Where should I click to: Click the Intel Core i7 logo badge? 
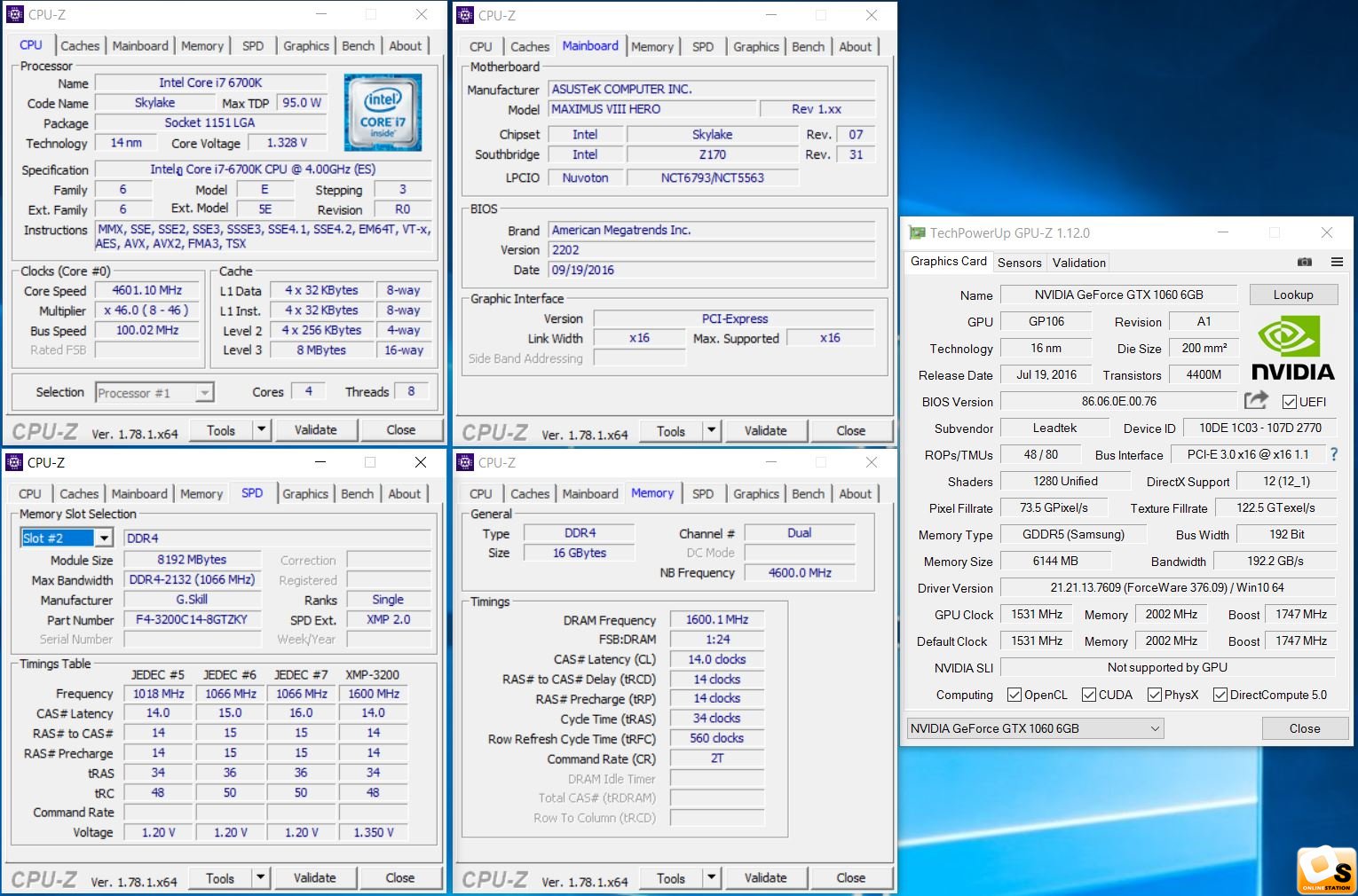pos(383,113)
